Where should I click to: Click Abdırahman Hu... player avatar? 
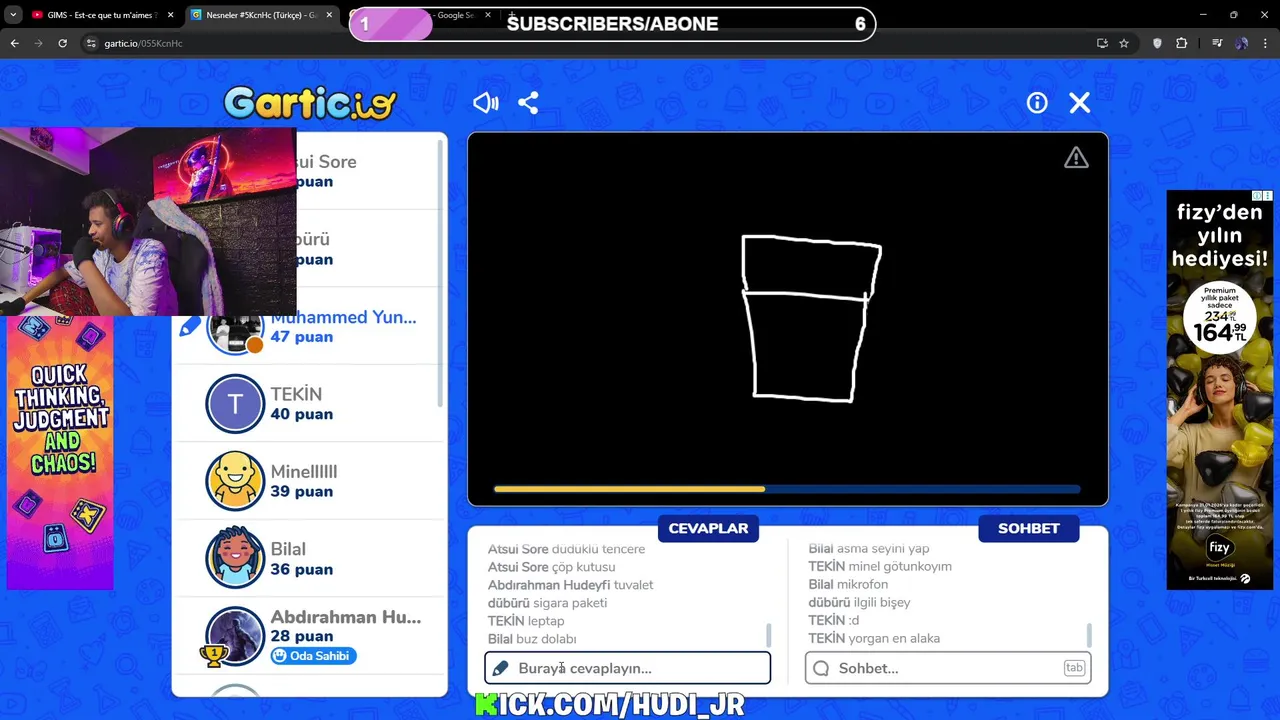coord(235,635)
